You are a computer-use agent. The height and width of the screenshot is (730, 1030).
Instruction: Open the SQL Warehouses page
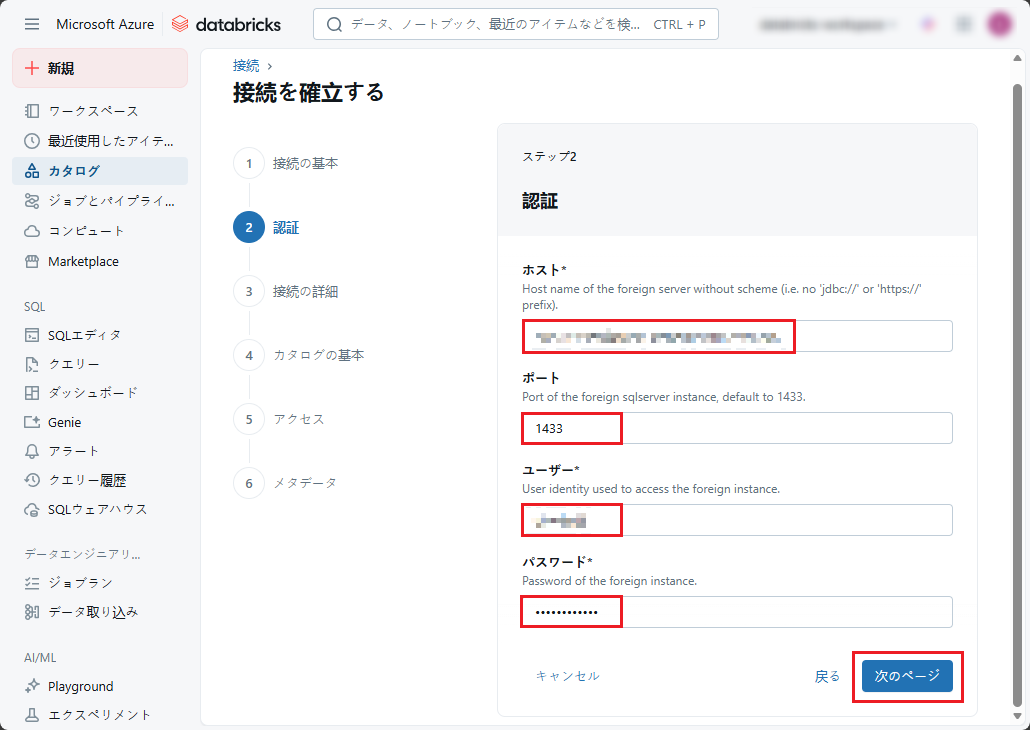point(97,510)
